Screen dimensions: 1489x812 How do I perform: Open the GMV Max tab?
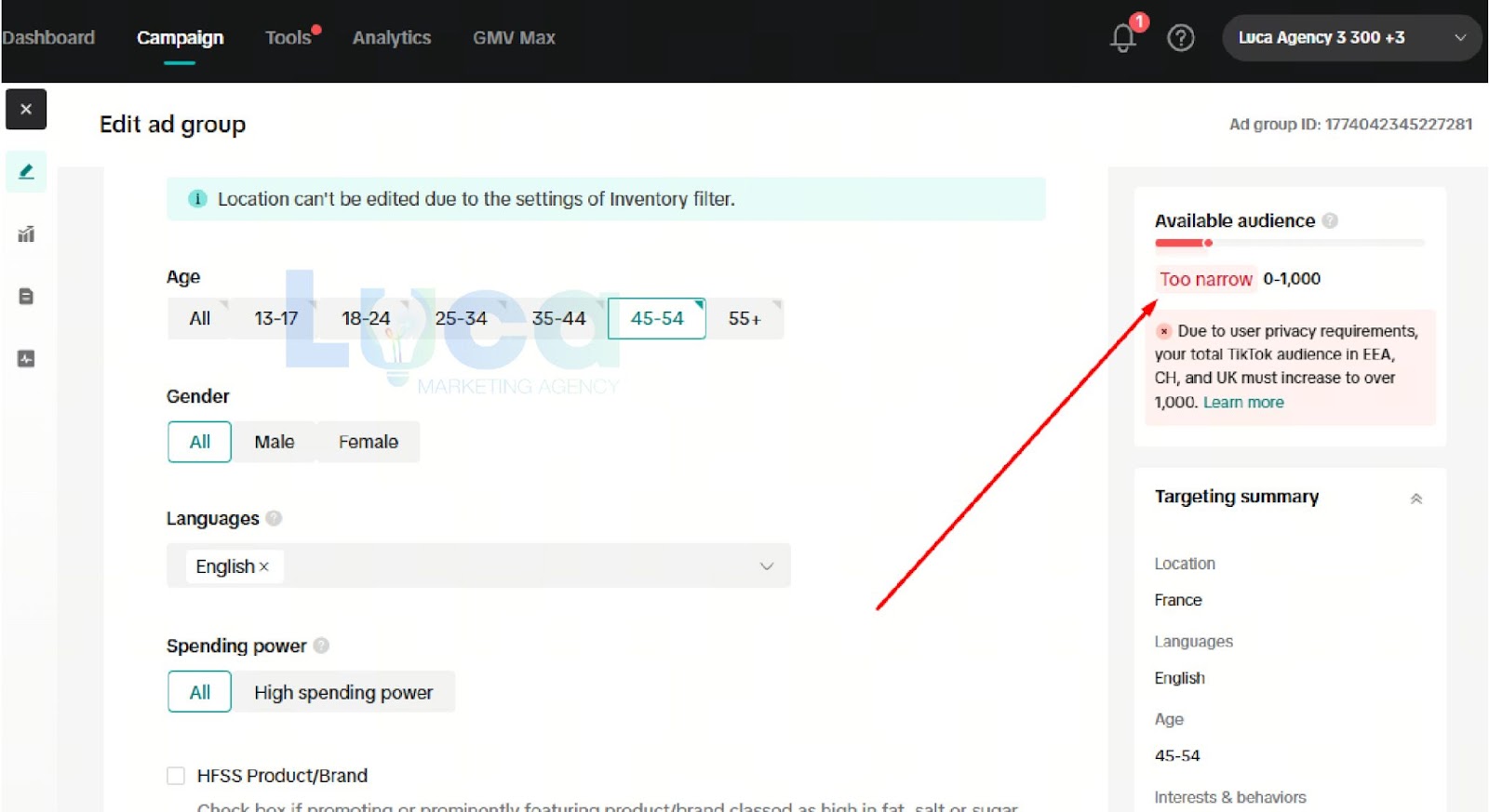514,38
